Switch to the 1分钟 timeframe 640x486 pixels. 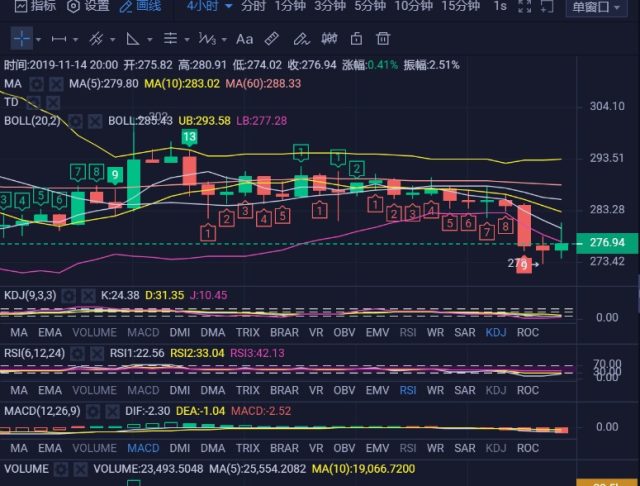pyautogui.click(x=290, y=6)
